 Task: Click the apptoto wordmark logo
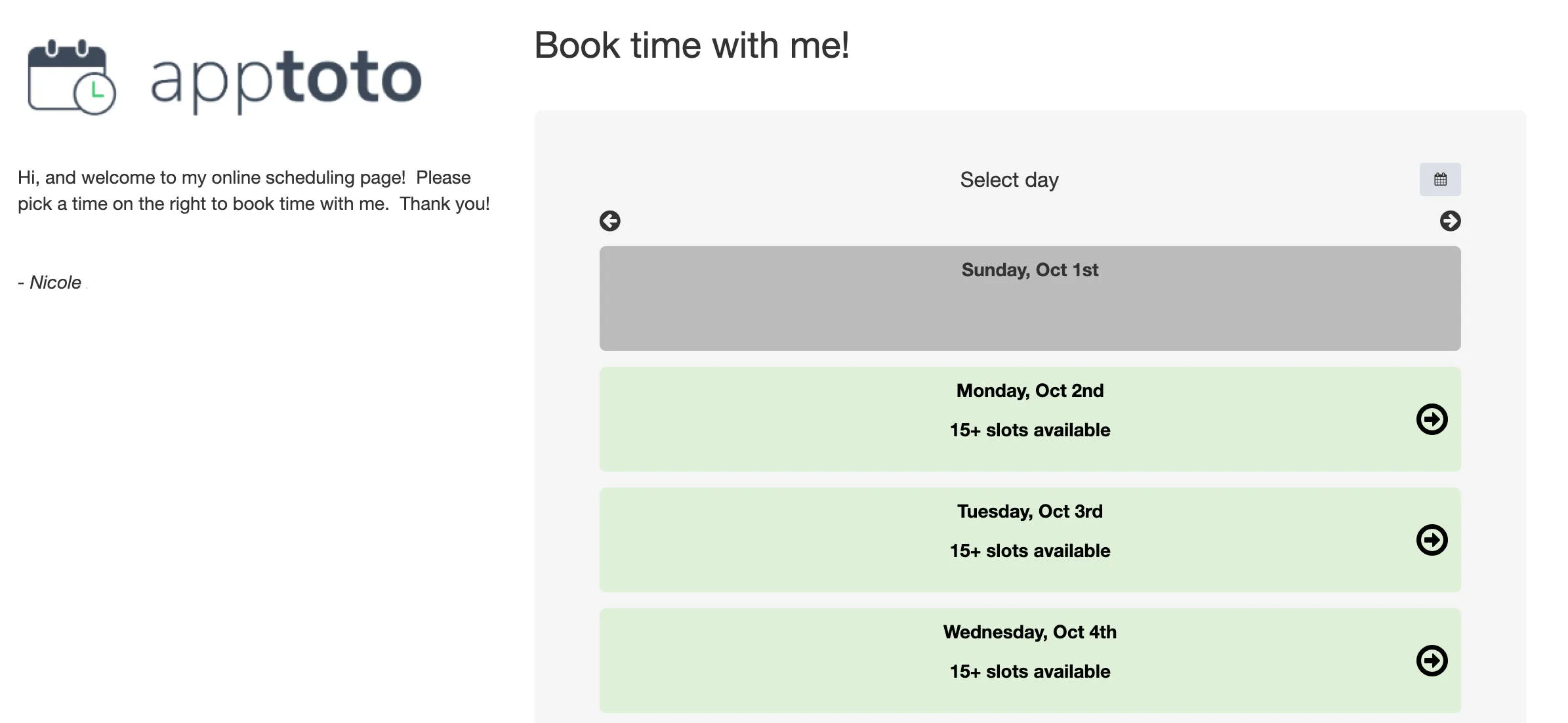pos(282,77)
